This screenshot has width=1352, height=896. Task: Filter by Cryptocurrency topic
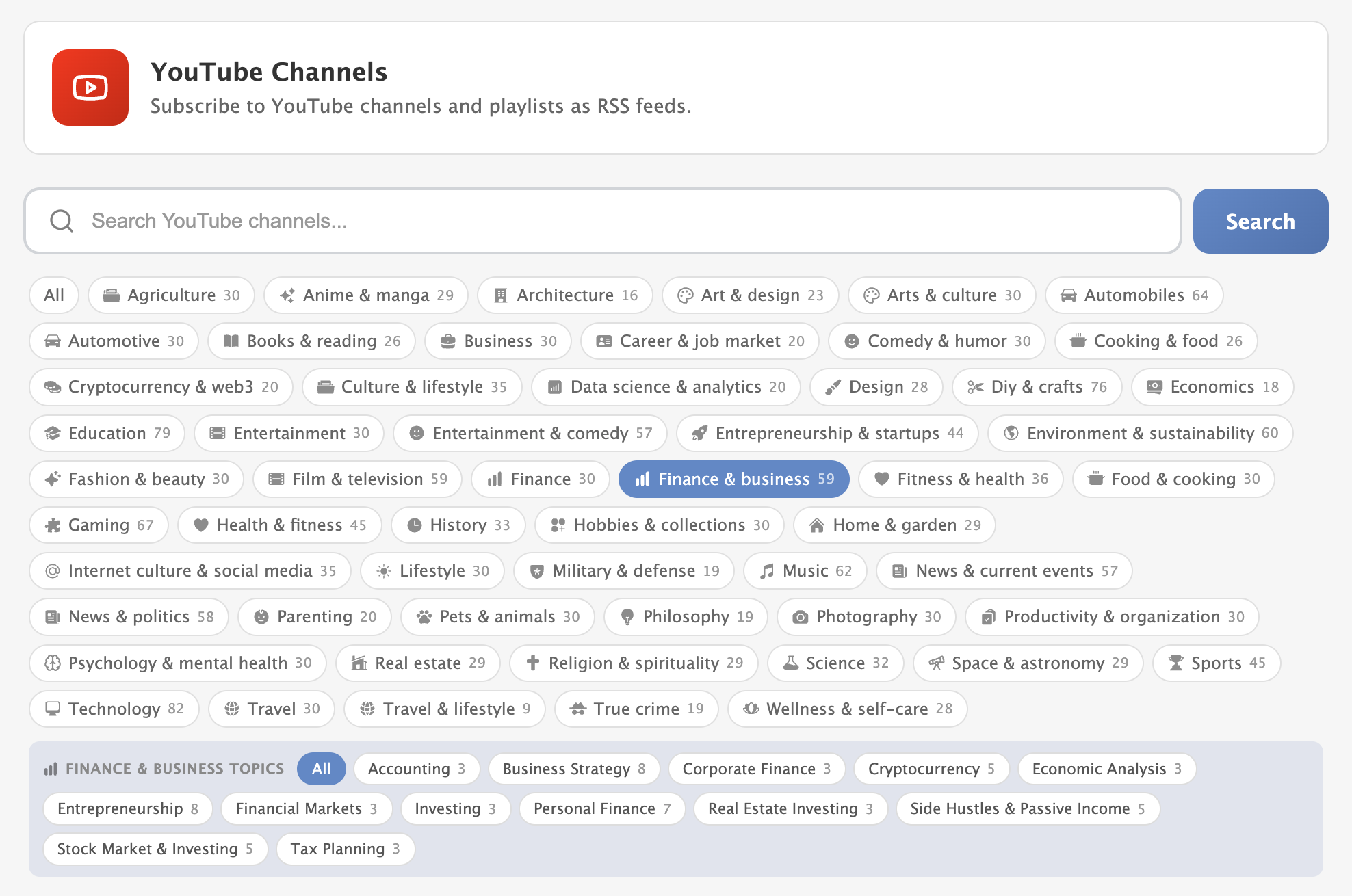(x=931, y=769)
